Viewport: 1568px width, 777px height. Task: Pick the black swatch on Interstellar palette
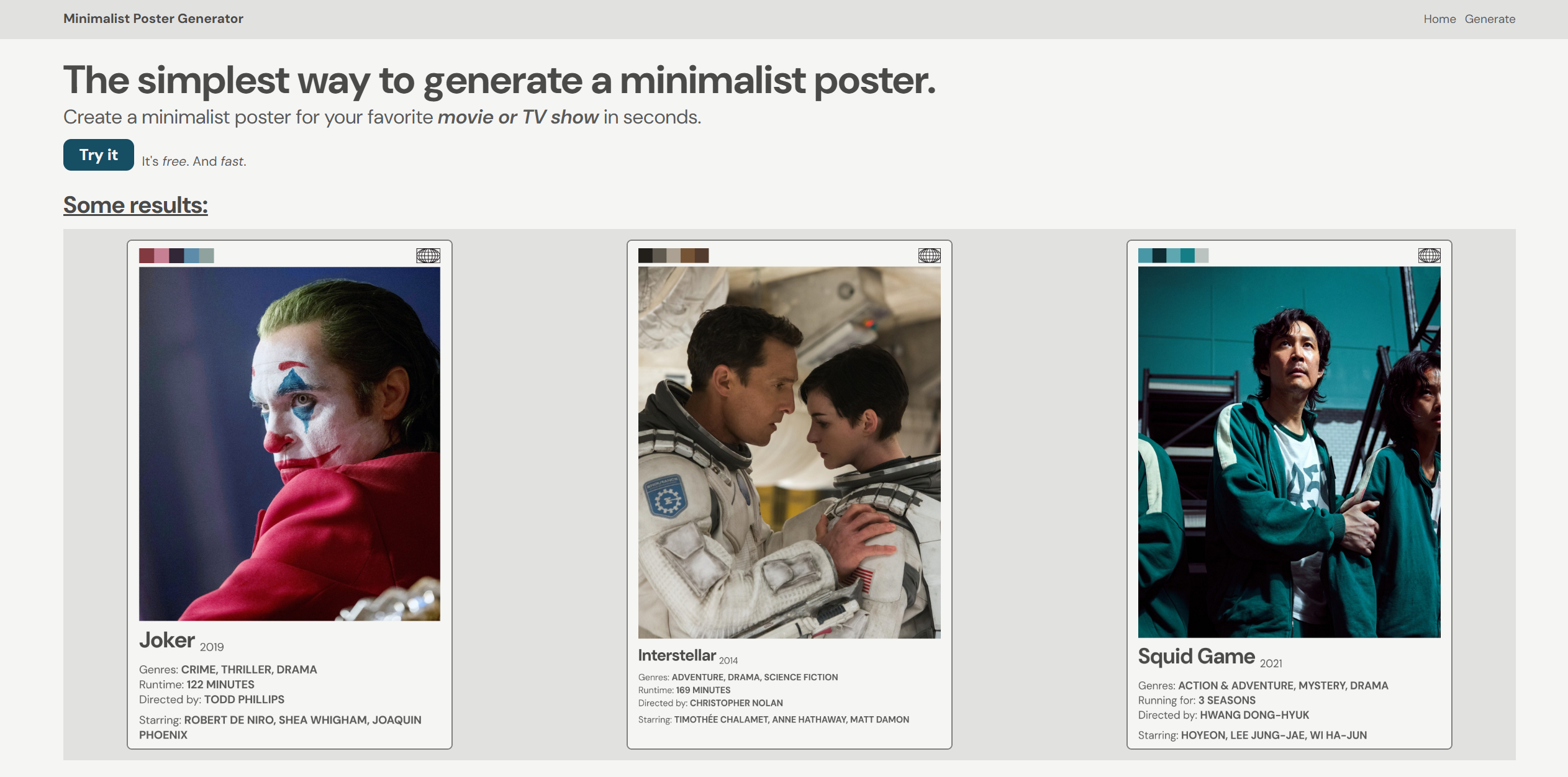[645, 256]
